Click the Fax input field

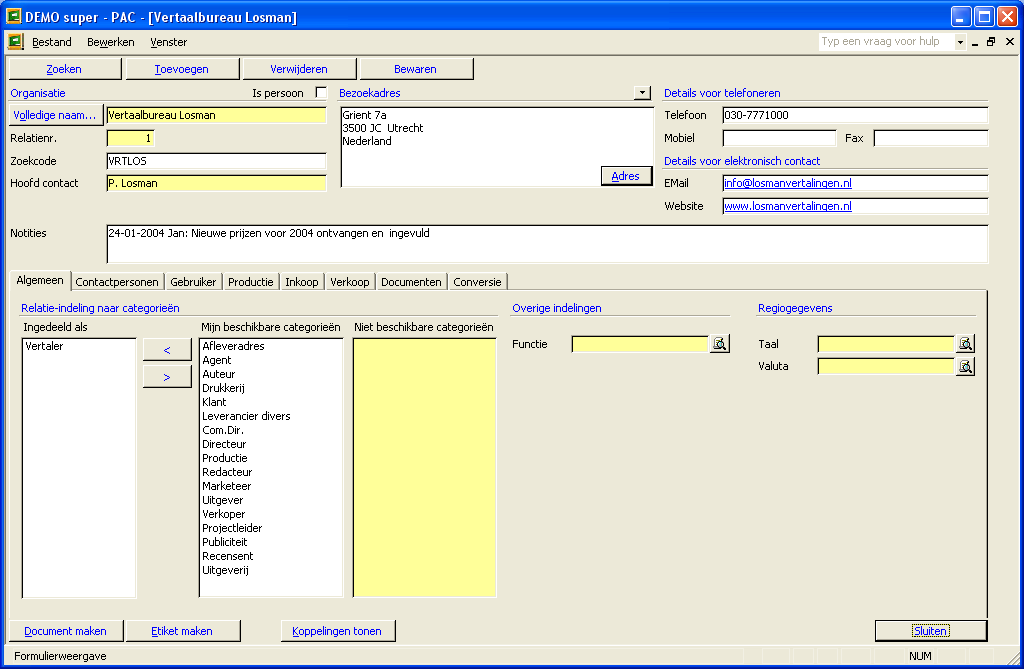tap(931, 138)
